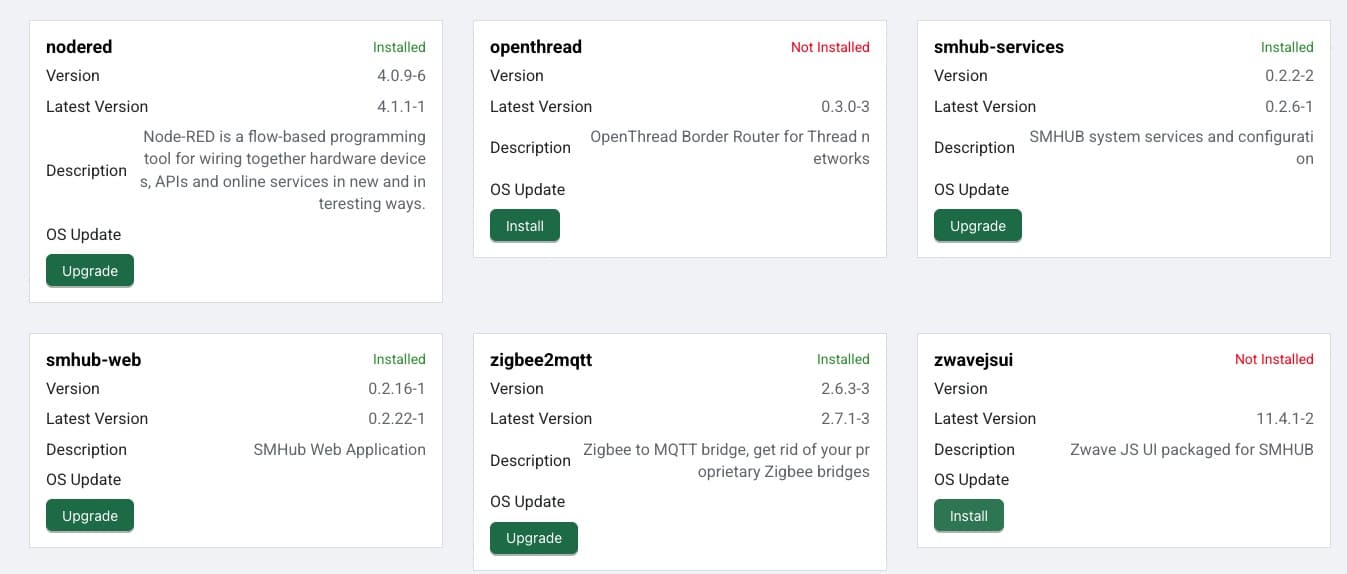The width and height of the screenshot is (1347, 574).
Task: Install the openthread package
Action: 524,226
